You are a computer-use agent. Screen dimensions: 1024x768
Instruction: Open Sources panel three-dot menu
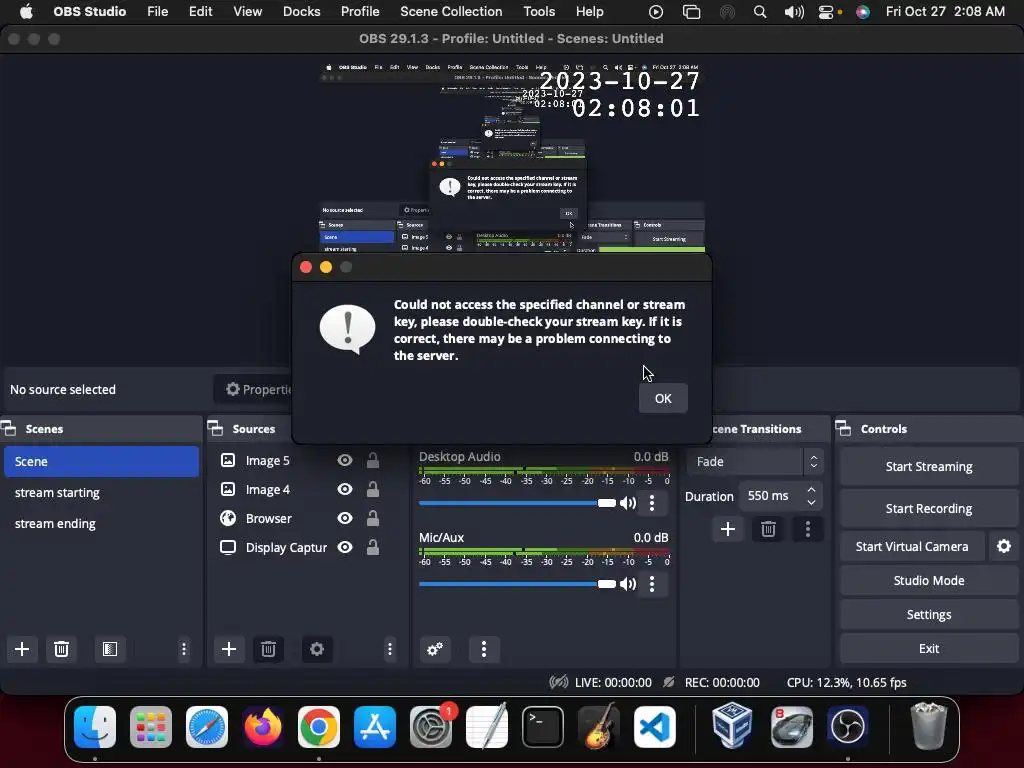(x=390, y=648)
